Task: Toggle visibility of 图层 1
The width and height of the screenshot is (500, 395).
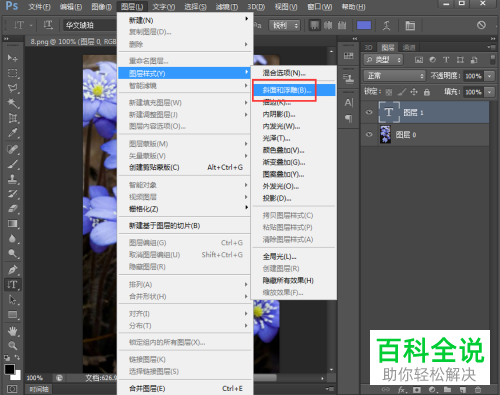Action: (369, 112)
